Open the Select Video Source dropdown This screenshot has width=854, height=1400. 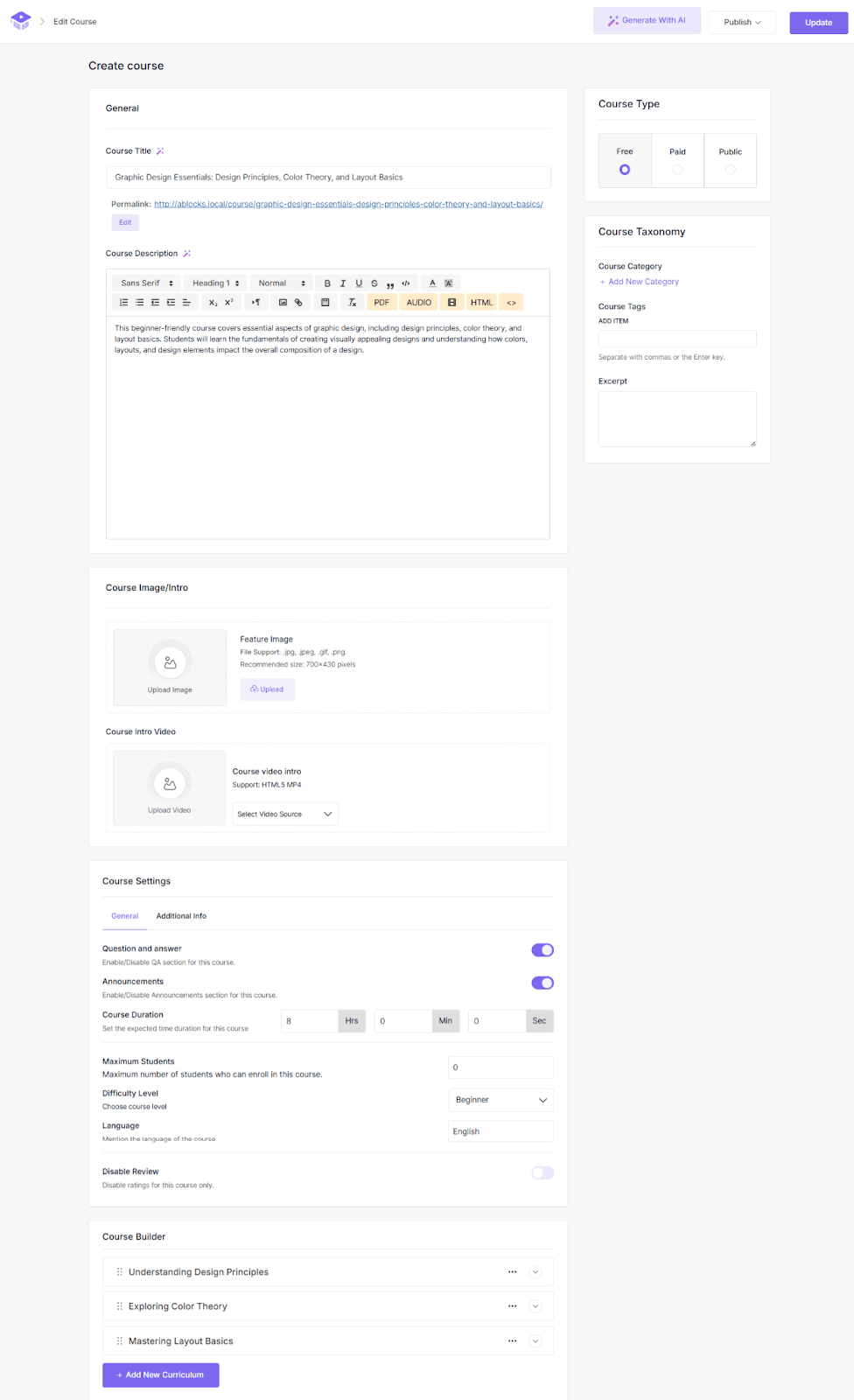(x=285, y=815)
